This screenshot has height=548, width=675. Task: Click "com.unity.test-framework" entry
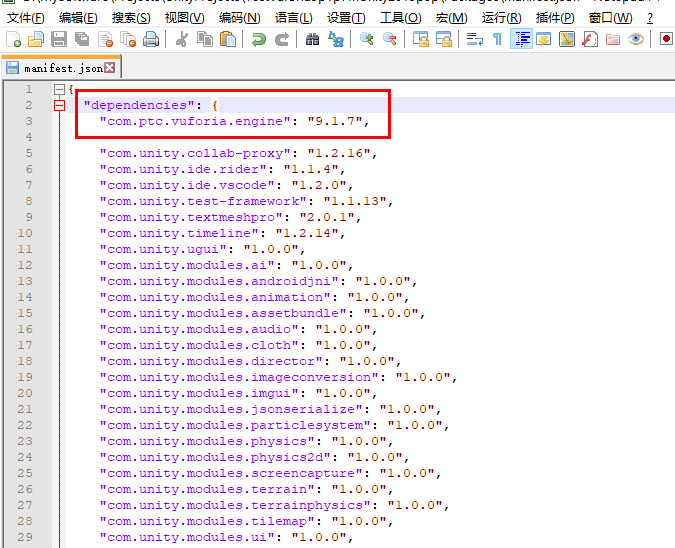pyautogui.click(x=203, y=201)
